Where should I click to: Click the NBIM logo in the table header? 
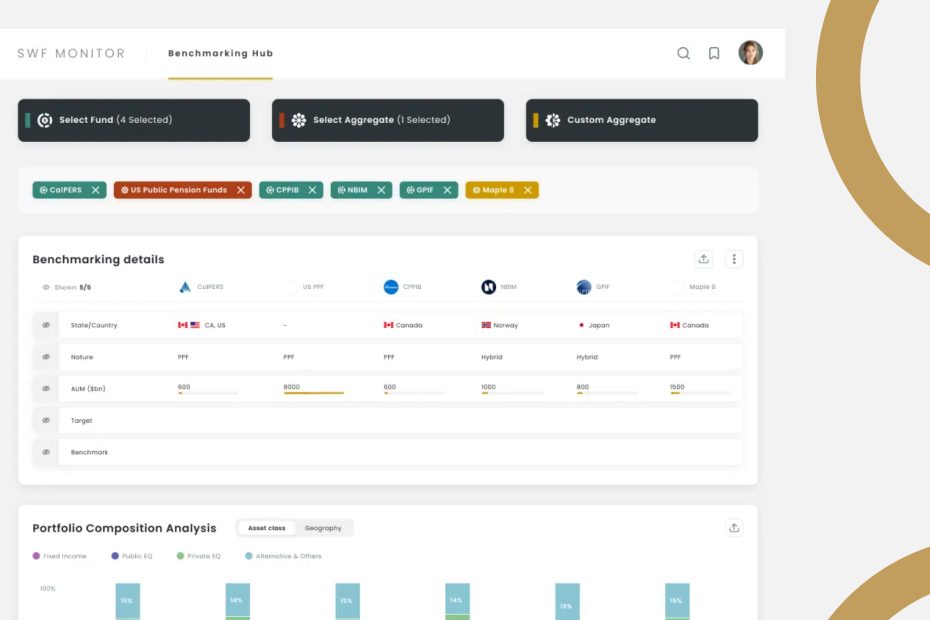pos(489,287)
